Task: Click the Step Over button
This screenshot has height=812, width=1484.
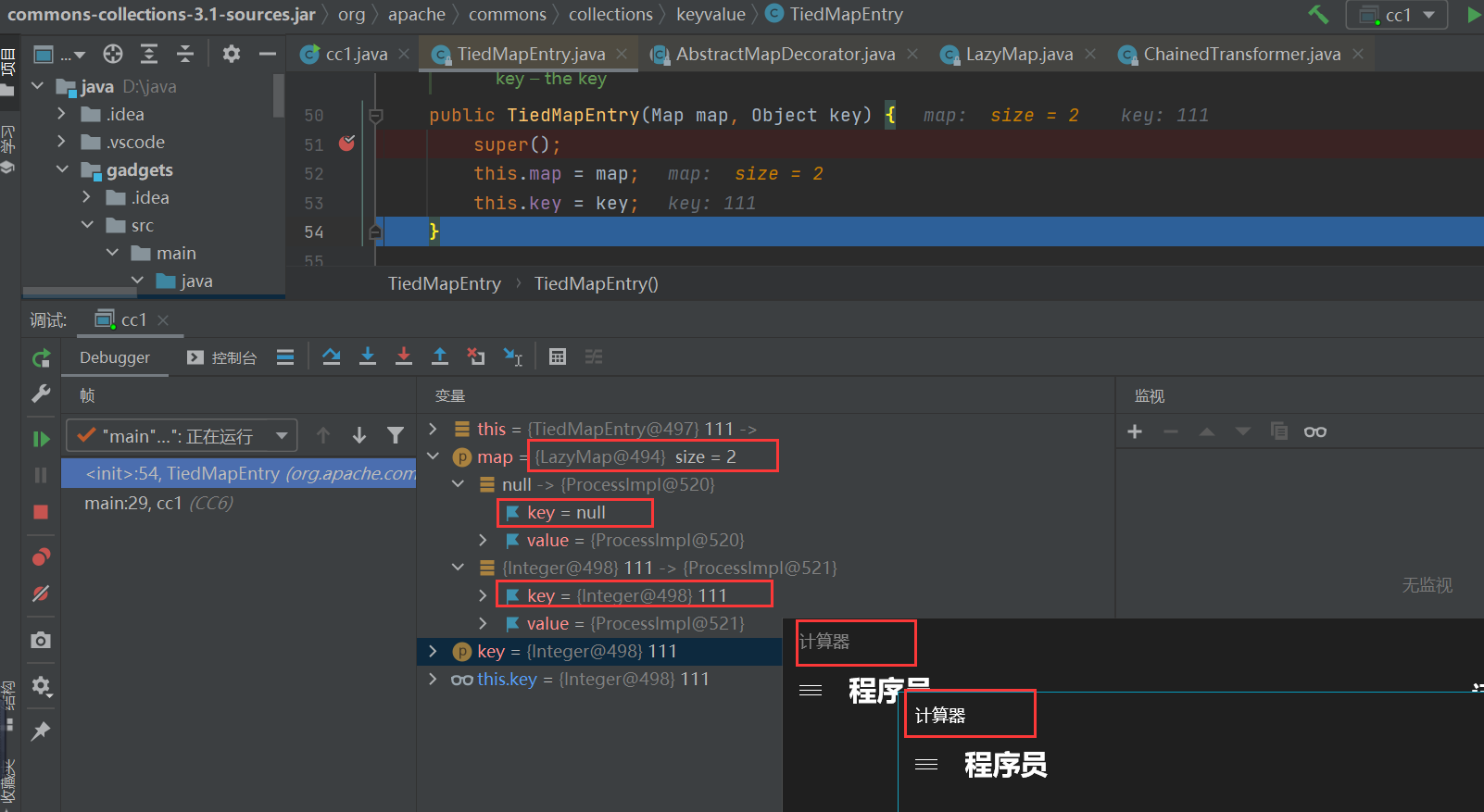Action: coord(332,356)
